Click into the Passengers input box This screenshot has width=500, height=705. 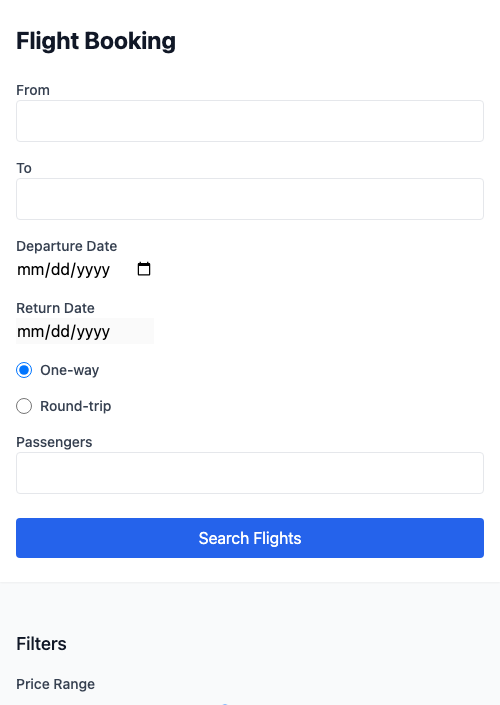coord(250,473)
